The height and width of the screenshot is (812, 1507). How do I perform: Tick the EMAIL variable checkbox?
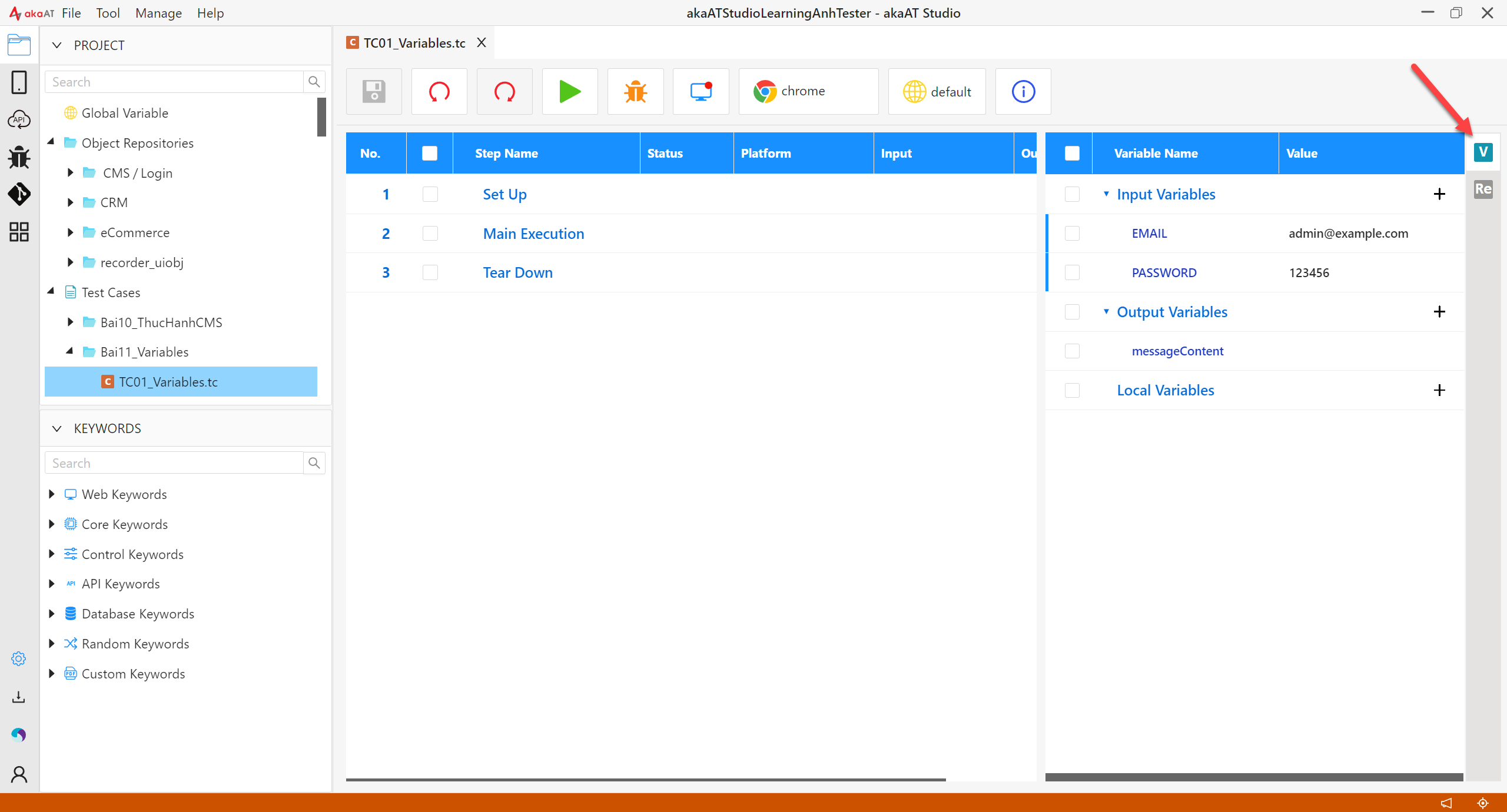[x=1072, y=234]
